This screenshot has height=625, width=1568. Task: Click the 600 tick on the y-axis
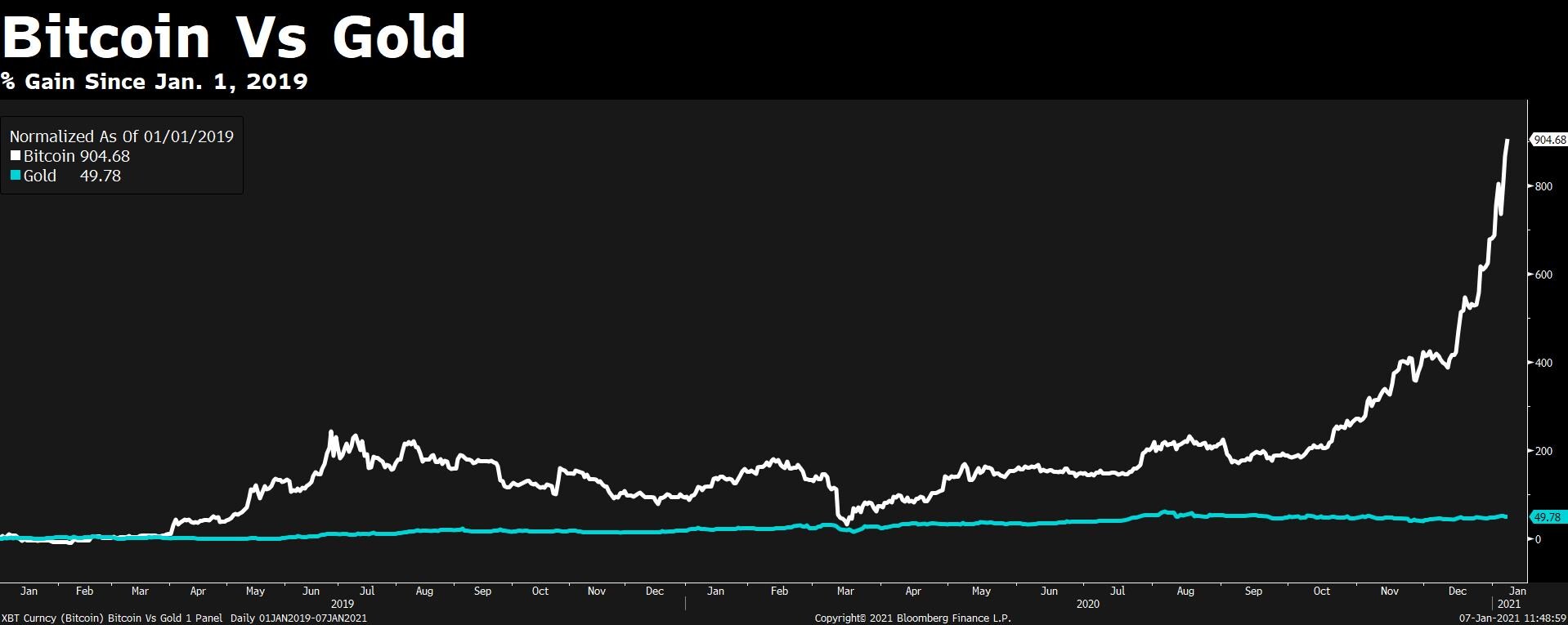point(1543,275)
